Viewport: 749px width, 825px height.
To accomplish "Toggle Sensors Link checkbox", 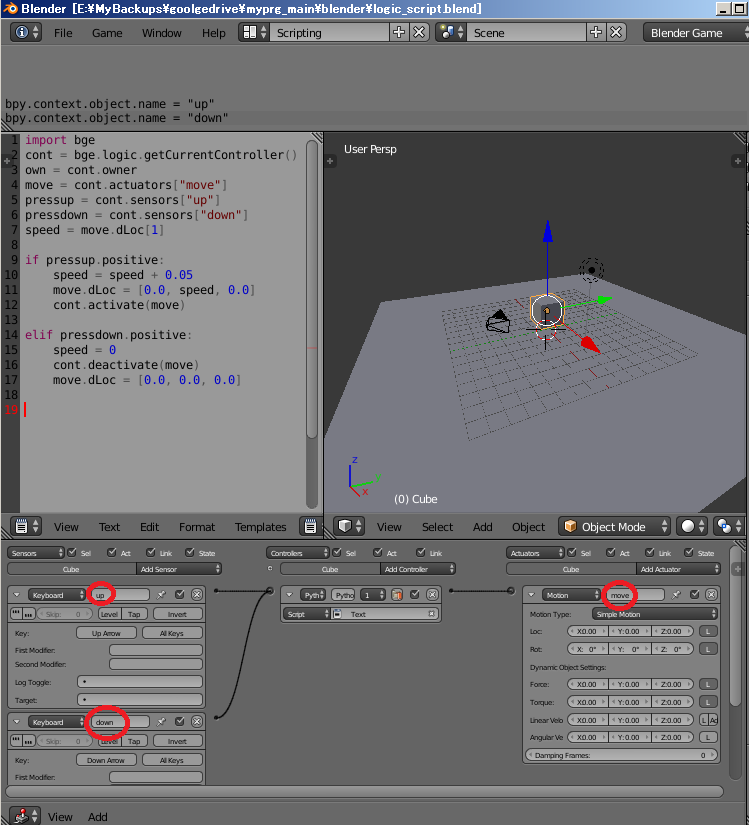I will [151, 552].
